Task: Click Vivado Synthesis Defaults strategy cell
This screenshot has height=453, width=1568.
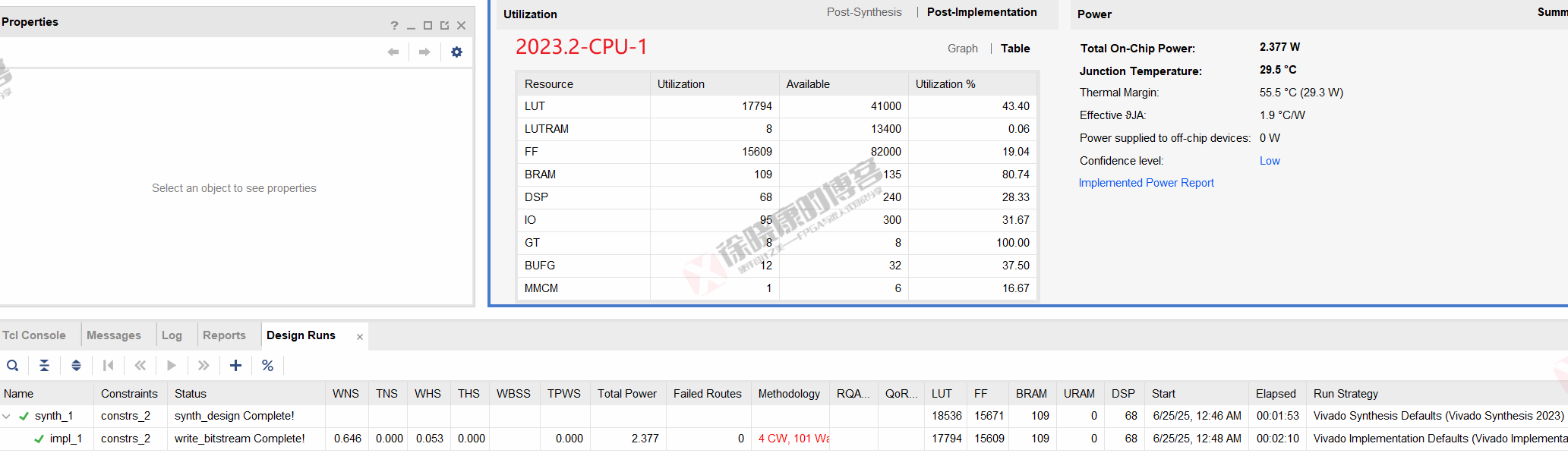Action: coord(1438,416)
